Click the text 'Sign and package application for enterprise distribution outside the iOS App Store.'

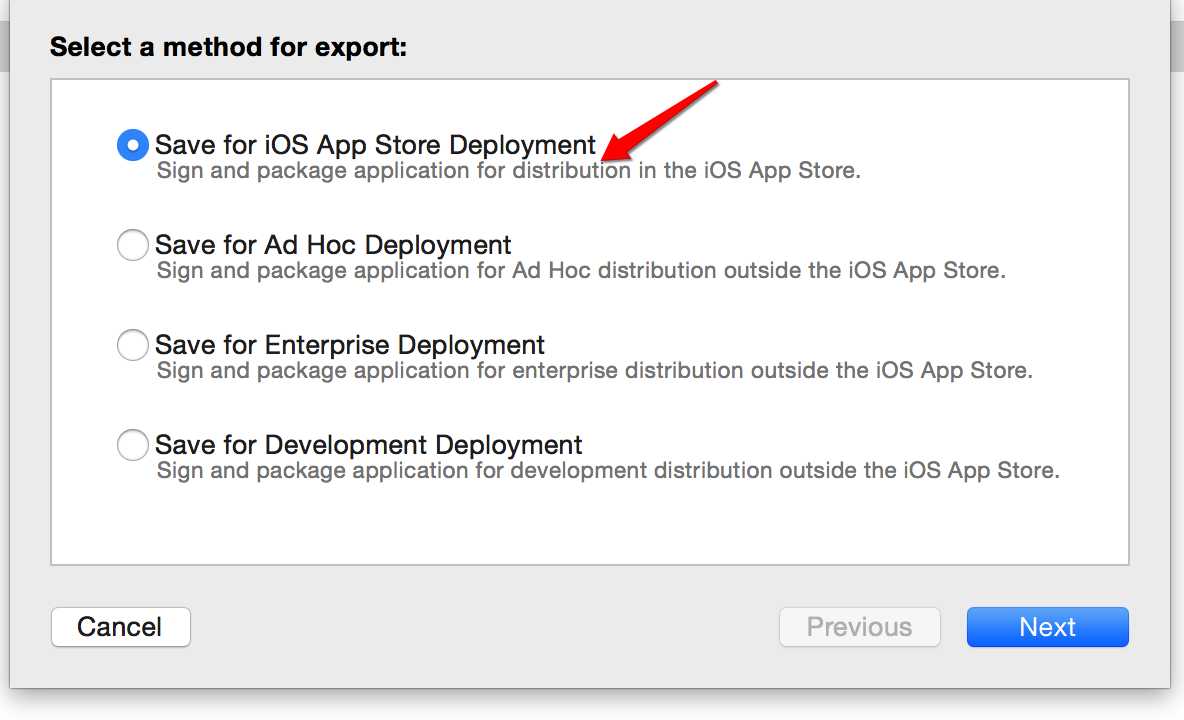pyautogui.click(x=594, y=371)
